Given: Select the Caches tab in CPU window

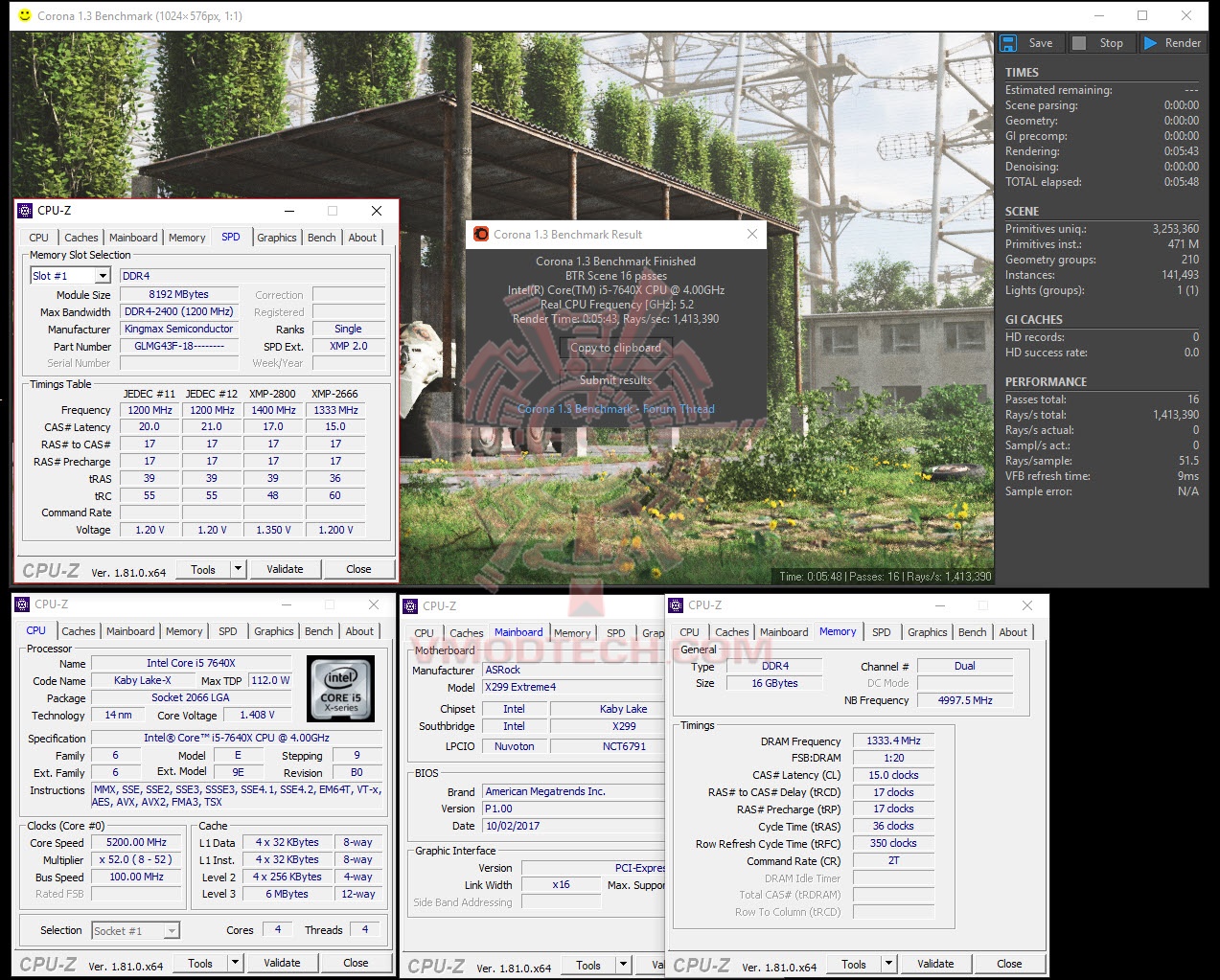Looking at the screenshot, I should coord(79,631).
